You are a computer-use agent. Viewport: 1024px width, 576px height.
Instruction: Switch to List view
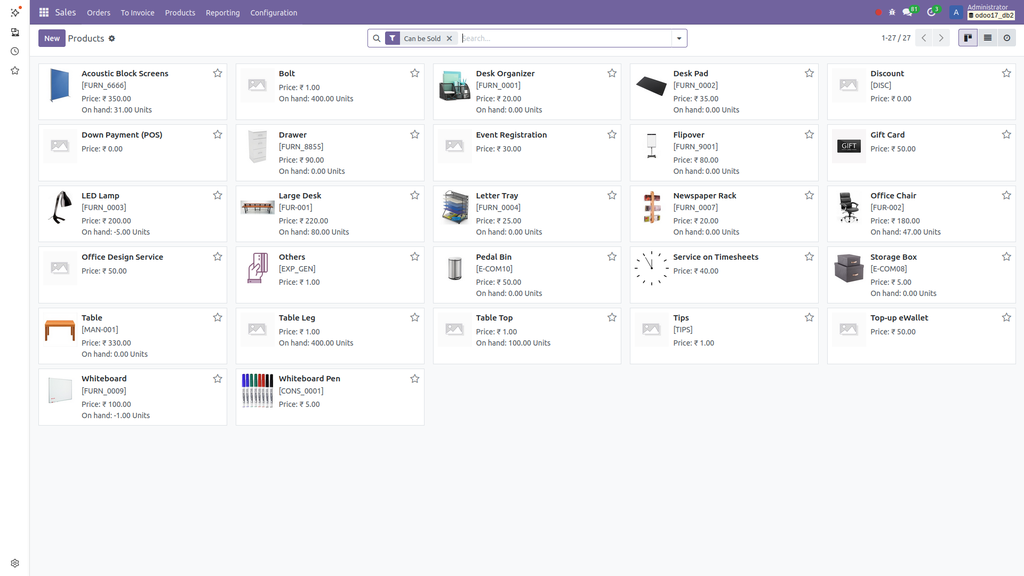[987, 38]
